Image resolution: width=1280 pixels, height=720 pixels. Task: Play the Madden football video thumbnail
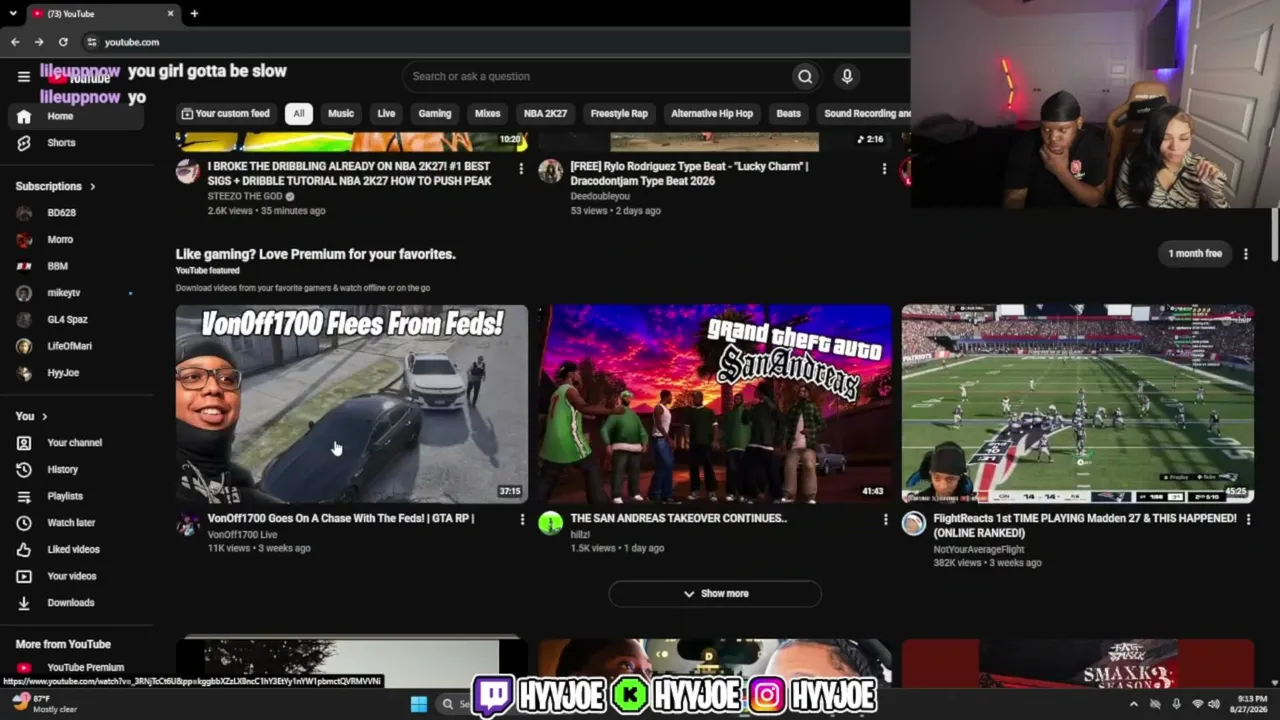pyautogui.click(x=1078, y=404)
